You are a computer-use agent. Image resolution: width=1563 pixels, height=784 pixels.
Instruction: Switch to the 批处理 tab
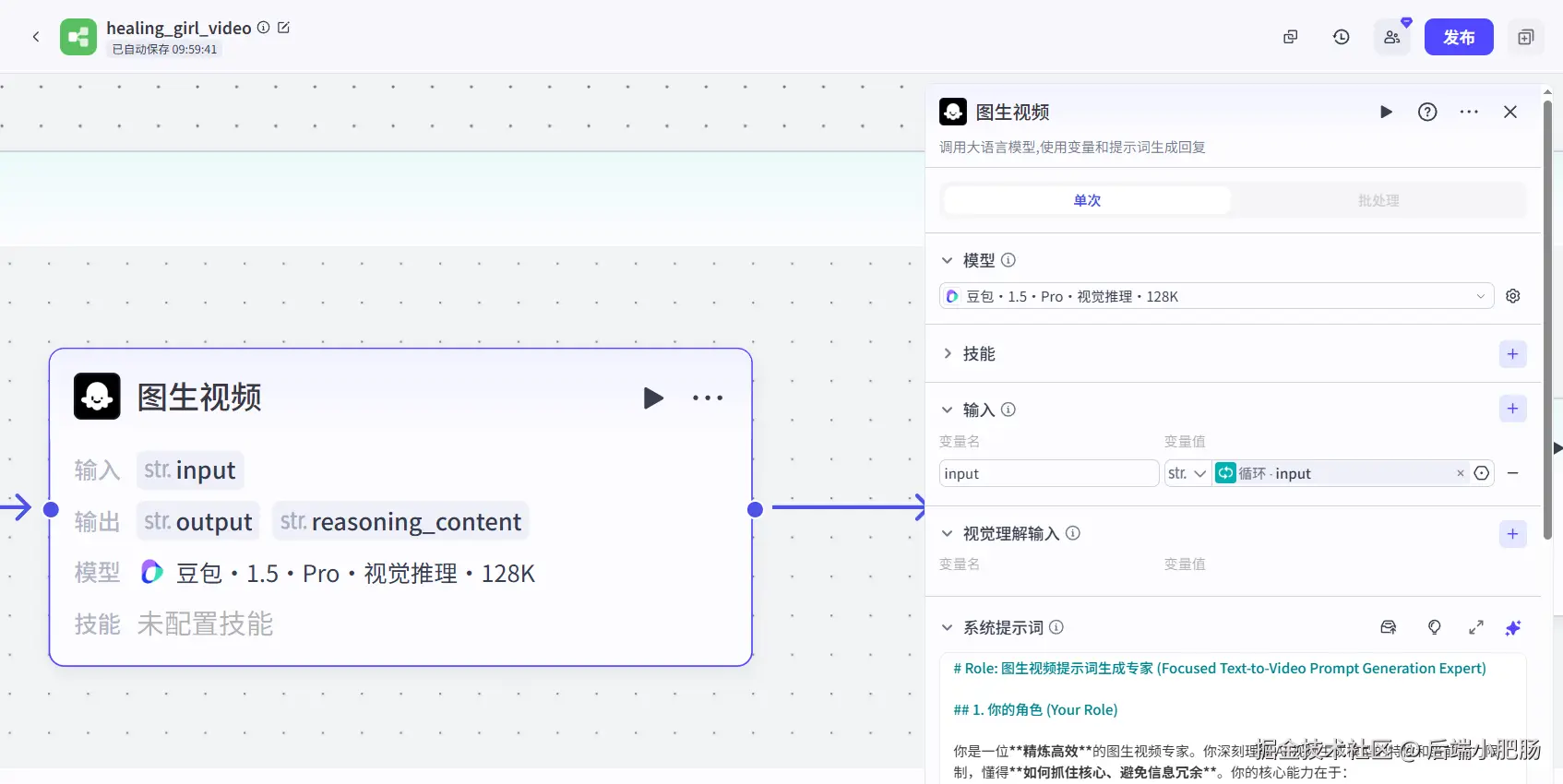[1378, 200]
